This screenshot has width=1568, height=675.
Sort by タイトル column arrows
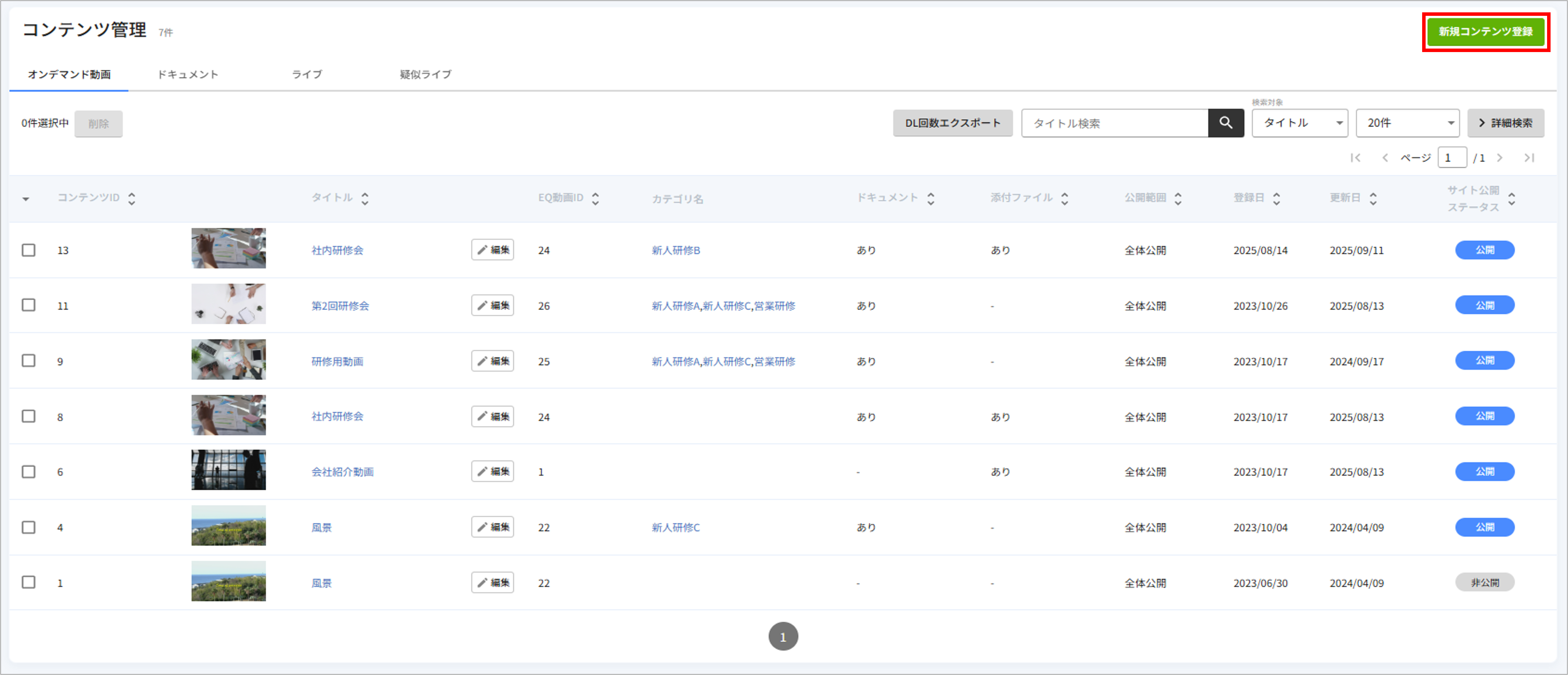click(365, 198)
